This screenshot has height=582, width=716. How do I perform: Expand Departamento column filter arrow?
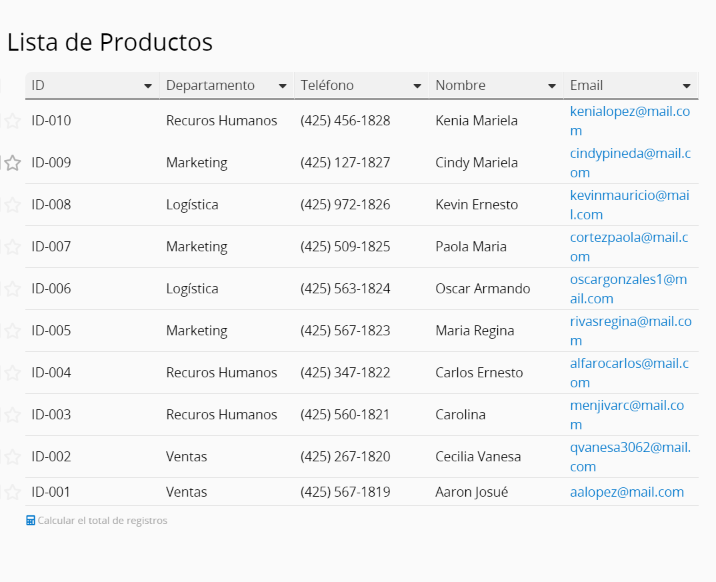[x=282, y=86]
